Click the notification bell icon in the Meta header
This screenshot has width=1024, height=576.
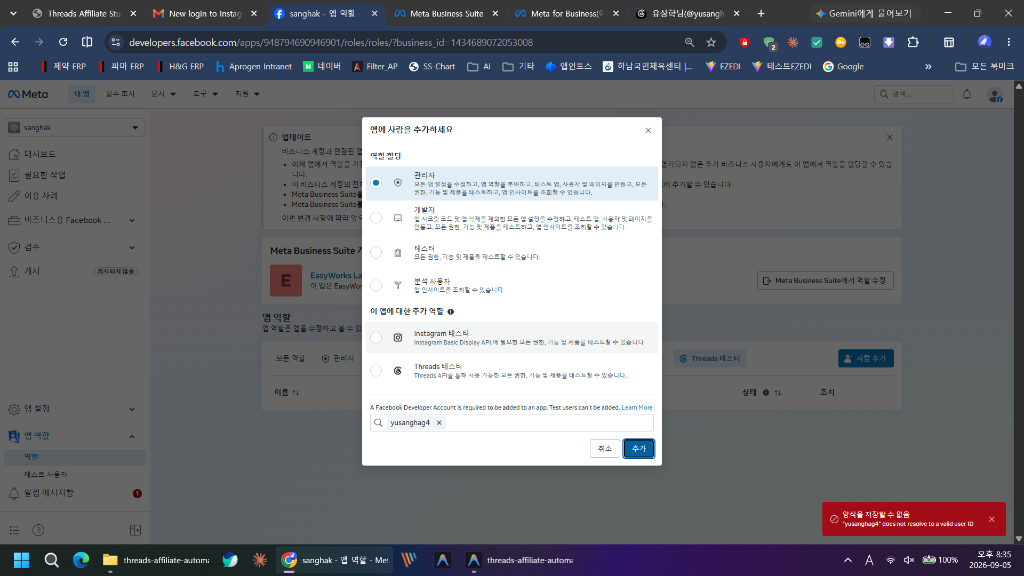click(967, 94)
